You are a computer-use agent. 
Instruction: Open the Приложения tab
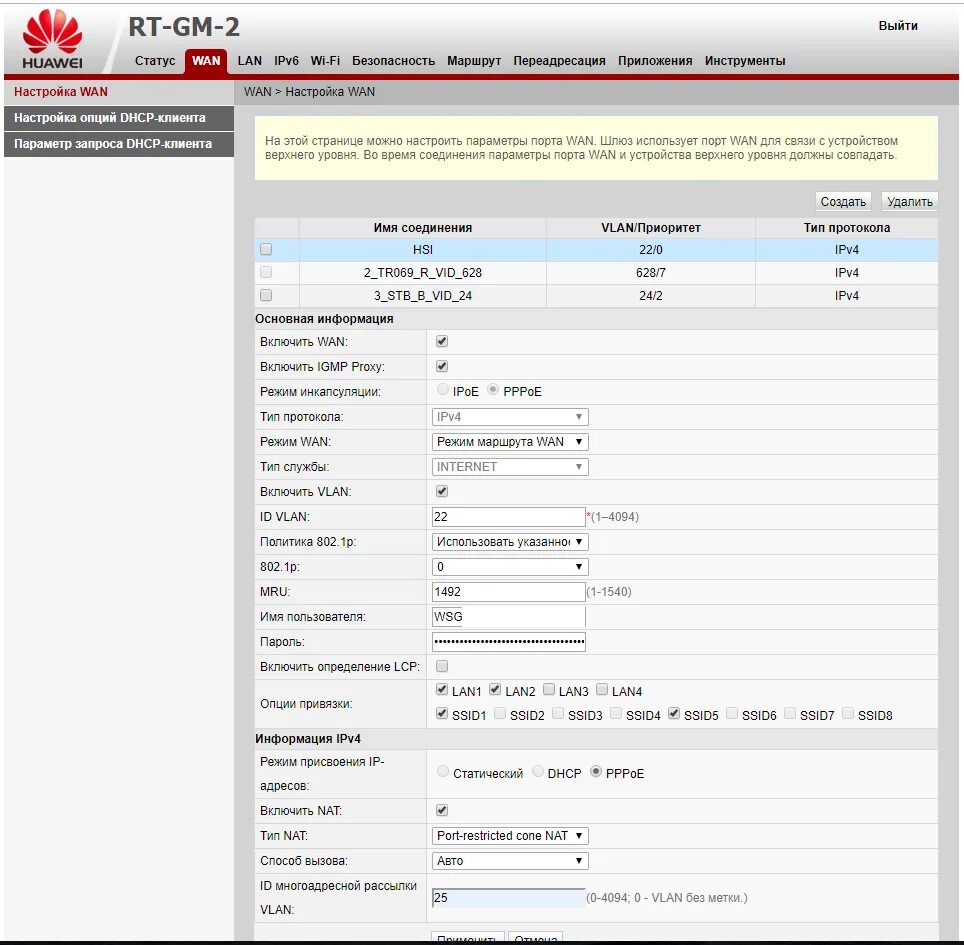coord(655,61)
